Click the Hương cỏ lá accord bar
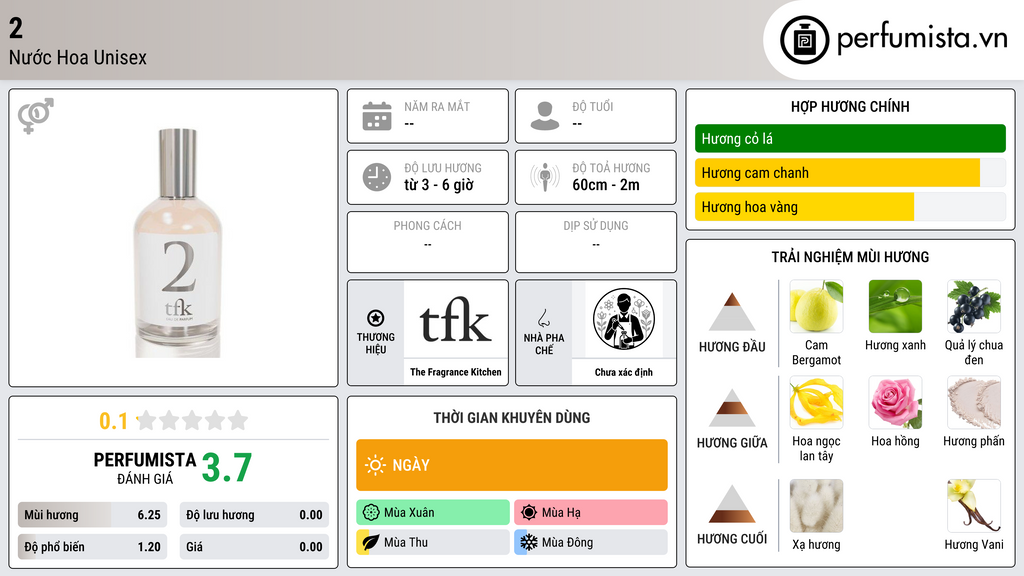 pos(850,138)
